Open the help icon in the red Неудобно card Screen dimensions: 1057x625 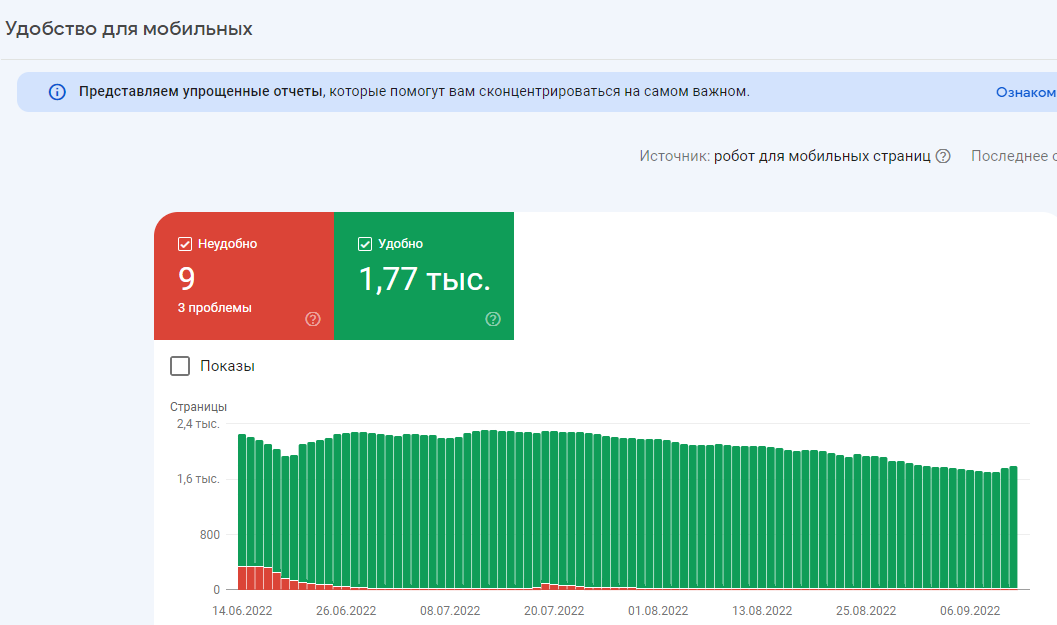(313, 319)
